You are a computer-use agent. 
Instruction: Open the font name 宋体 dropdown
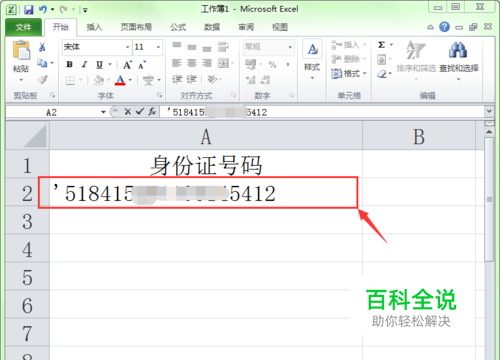[x=127, y=47]
